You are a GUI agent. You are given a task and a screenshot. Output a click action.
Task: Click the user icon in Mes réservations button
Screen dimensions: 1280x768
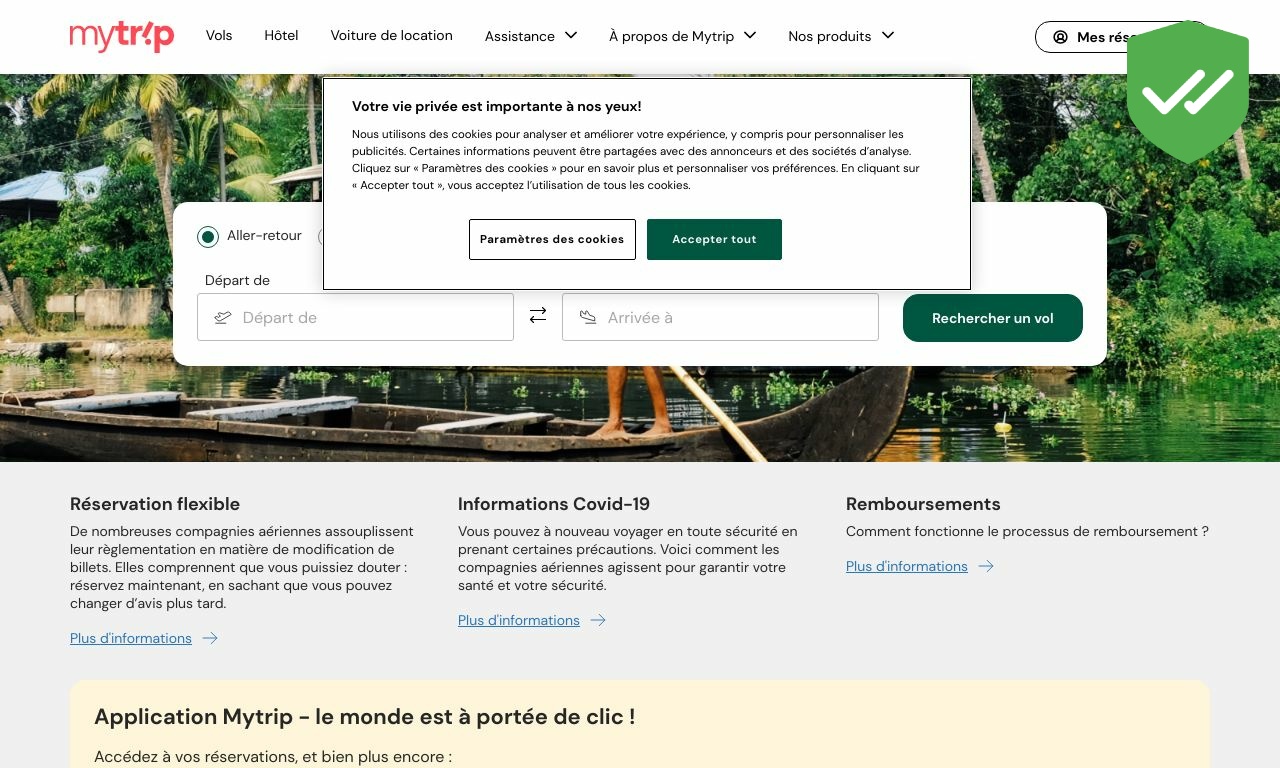(x=1060, y=37)
